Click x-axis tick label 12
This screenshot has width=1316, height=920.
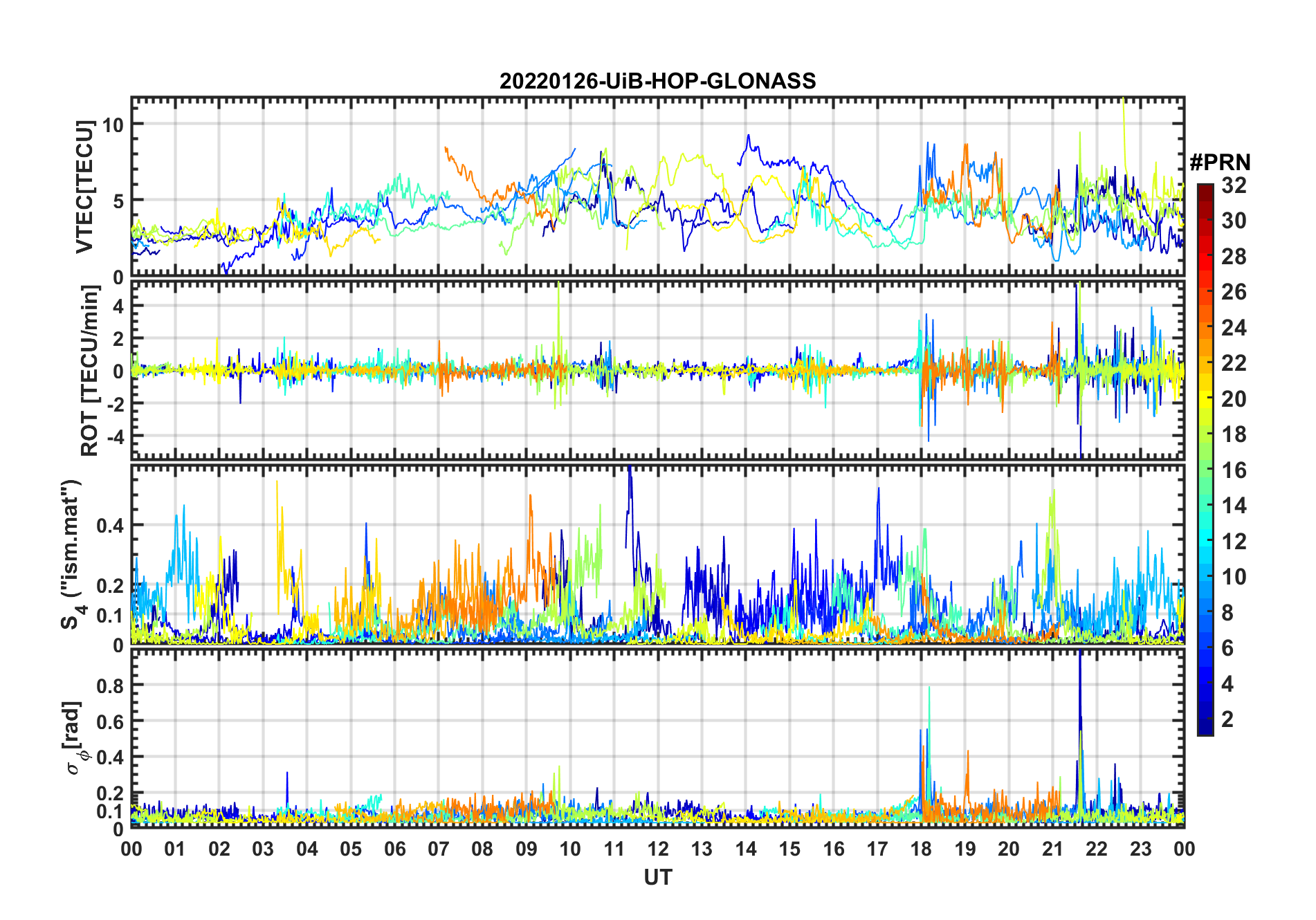tap(658, 849)
